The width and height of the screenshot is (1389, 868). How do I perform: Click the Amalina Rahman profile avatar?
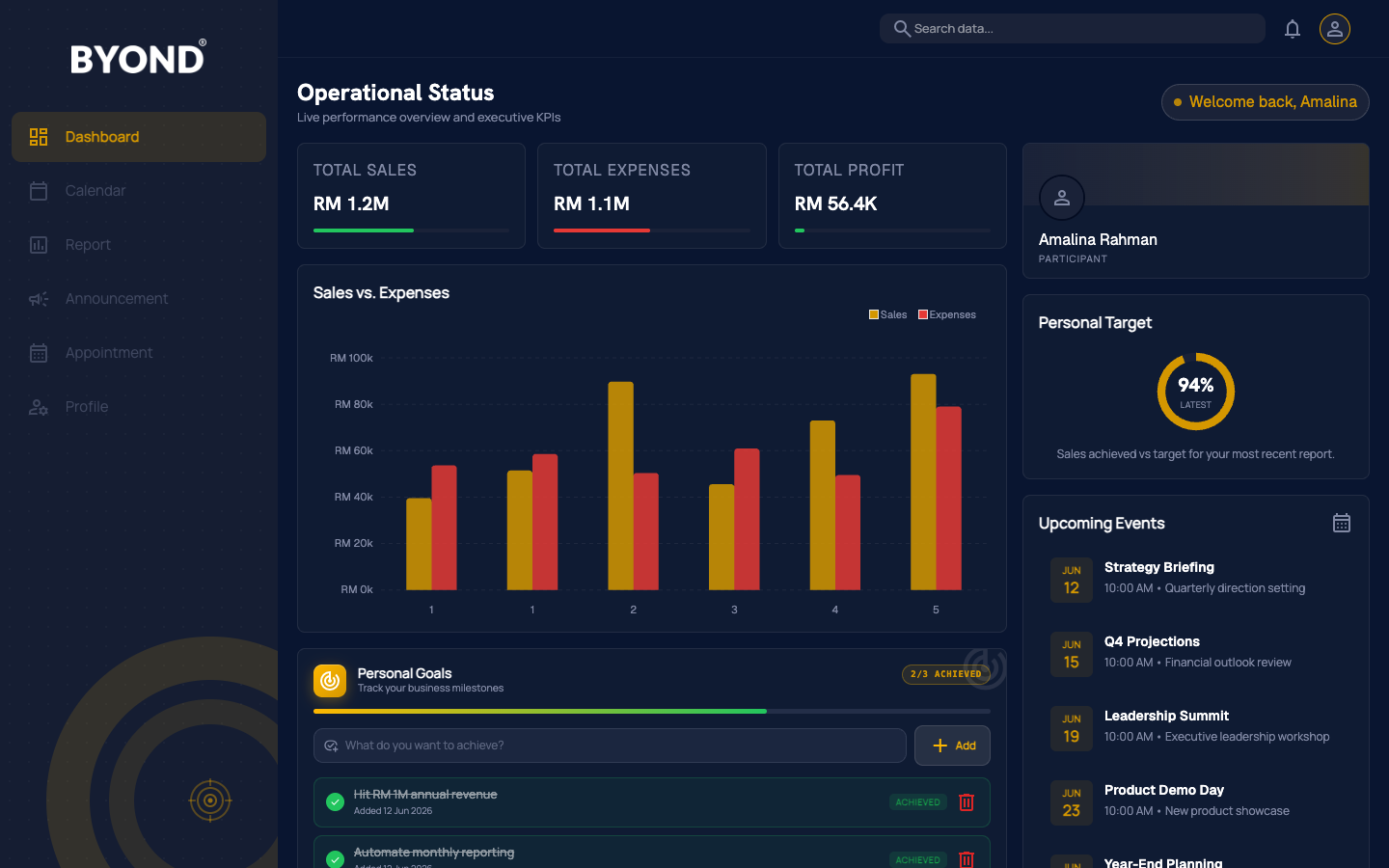[x=1062, y=198]
